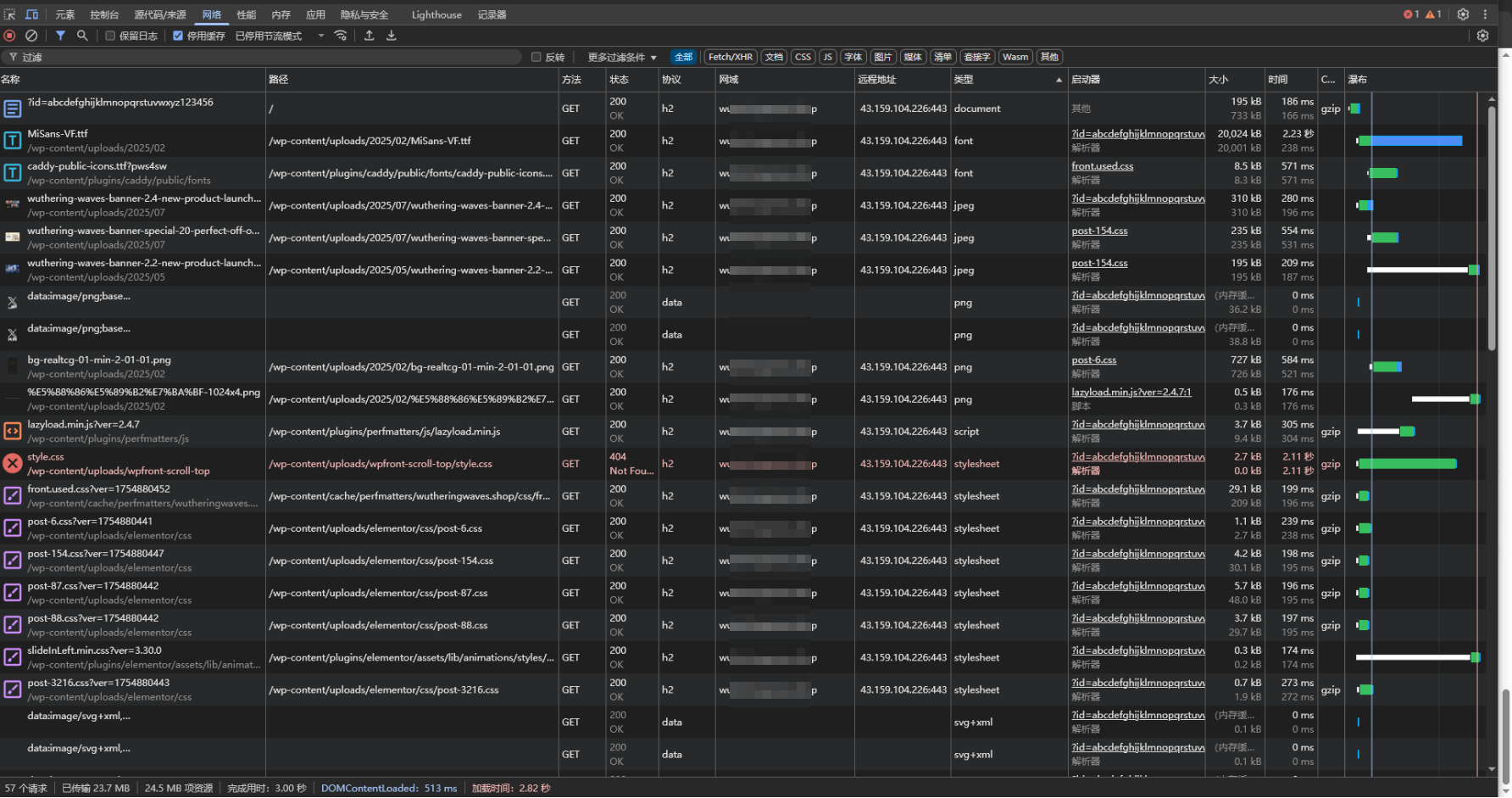Check the 反转 checkbox

(536, 57)
